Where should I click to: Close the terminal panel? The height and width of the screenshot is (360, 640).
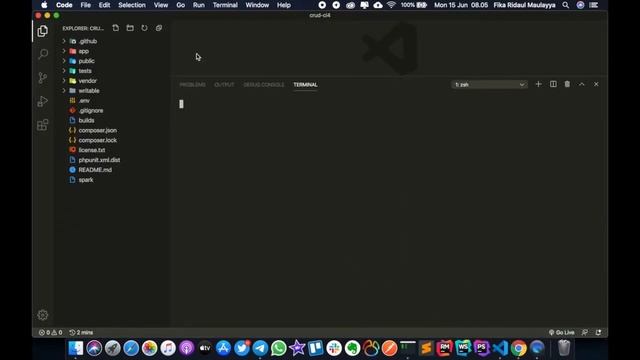coord(596,84)
